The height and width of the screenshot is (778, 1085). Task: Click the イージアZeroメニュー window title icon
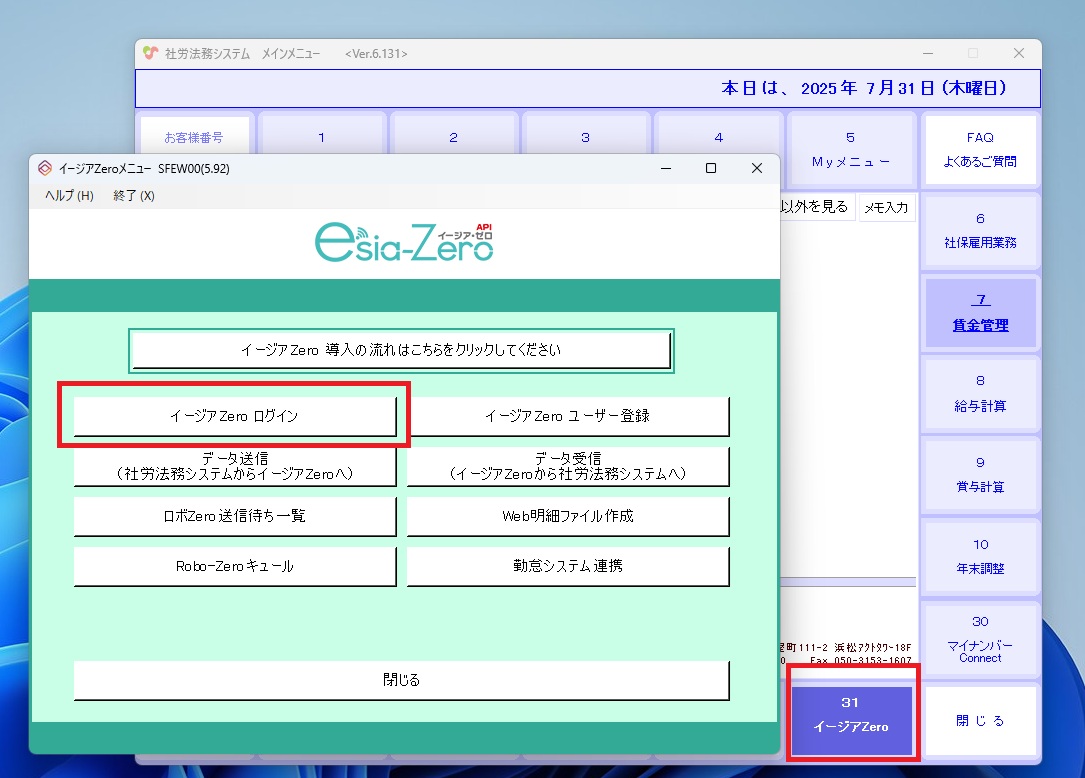[x=45, y=168]
